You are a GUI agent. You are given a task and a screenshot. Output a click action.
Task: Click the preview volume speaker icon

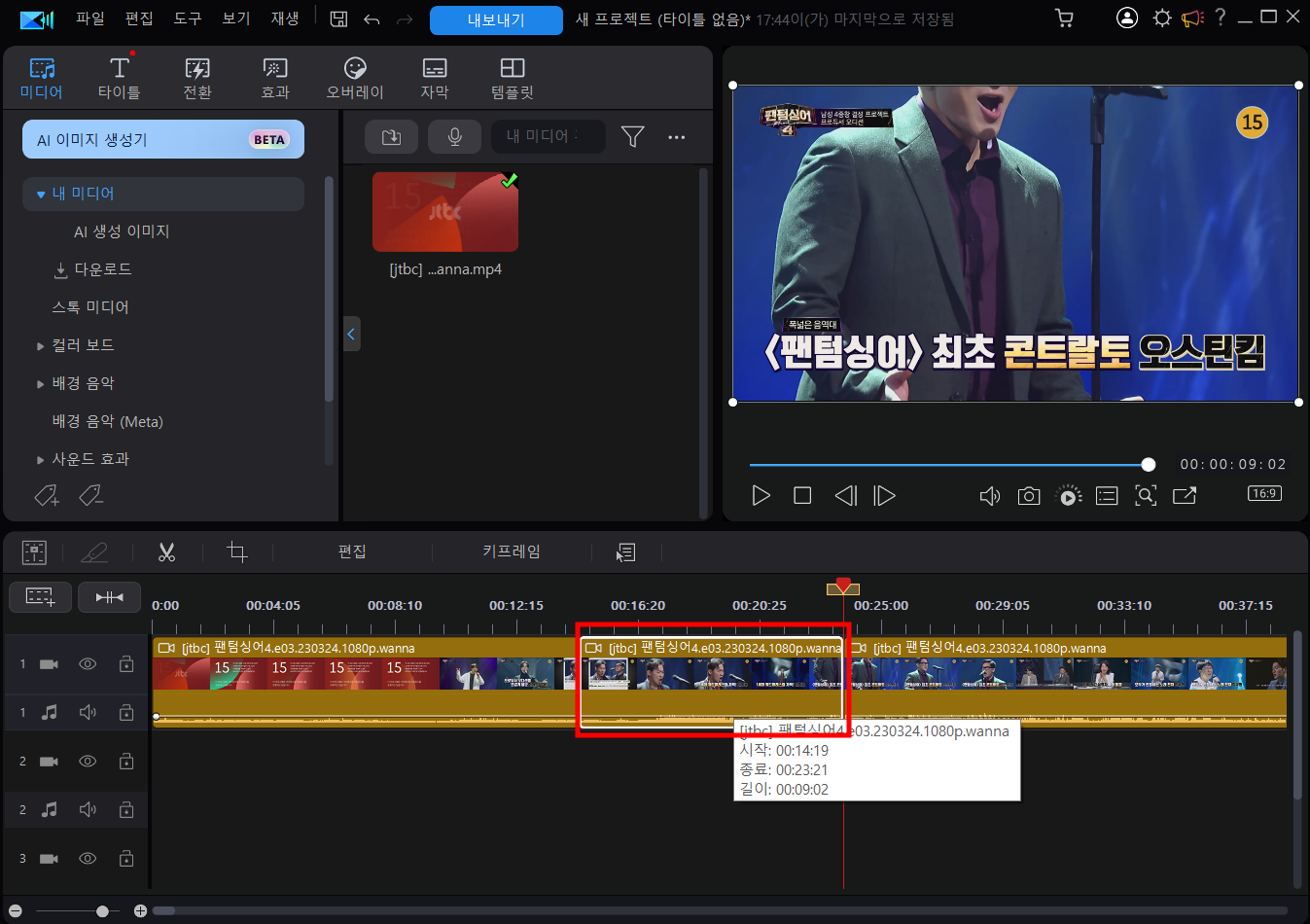click(x=989, y=496)
